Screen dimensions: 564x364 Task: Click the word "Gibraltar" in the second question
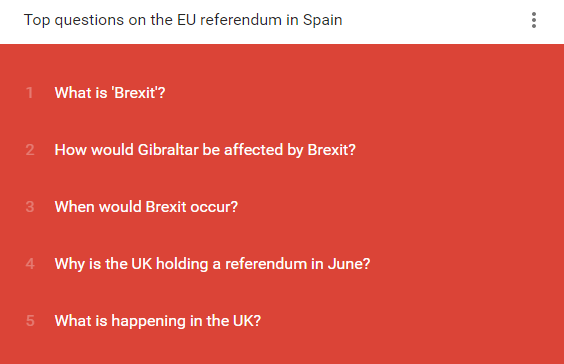pos(168,150)
